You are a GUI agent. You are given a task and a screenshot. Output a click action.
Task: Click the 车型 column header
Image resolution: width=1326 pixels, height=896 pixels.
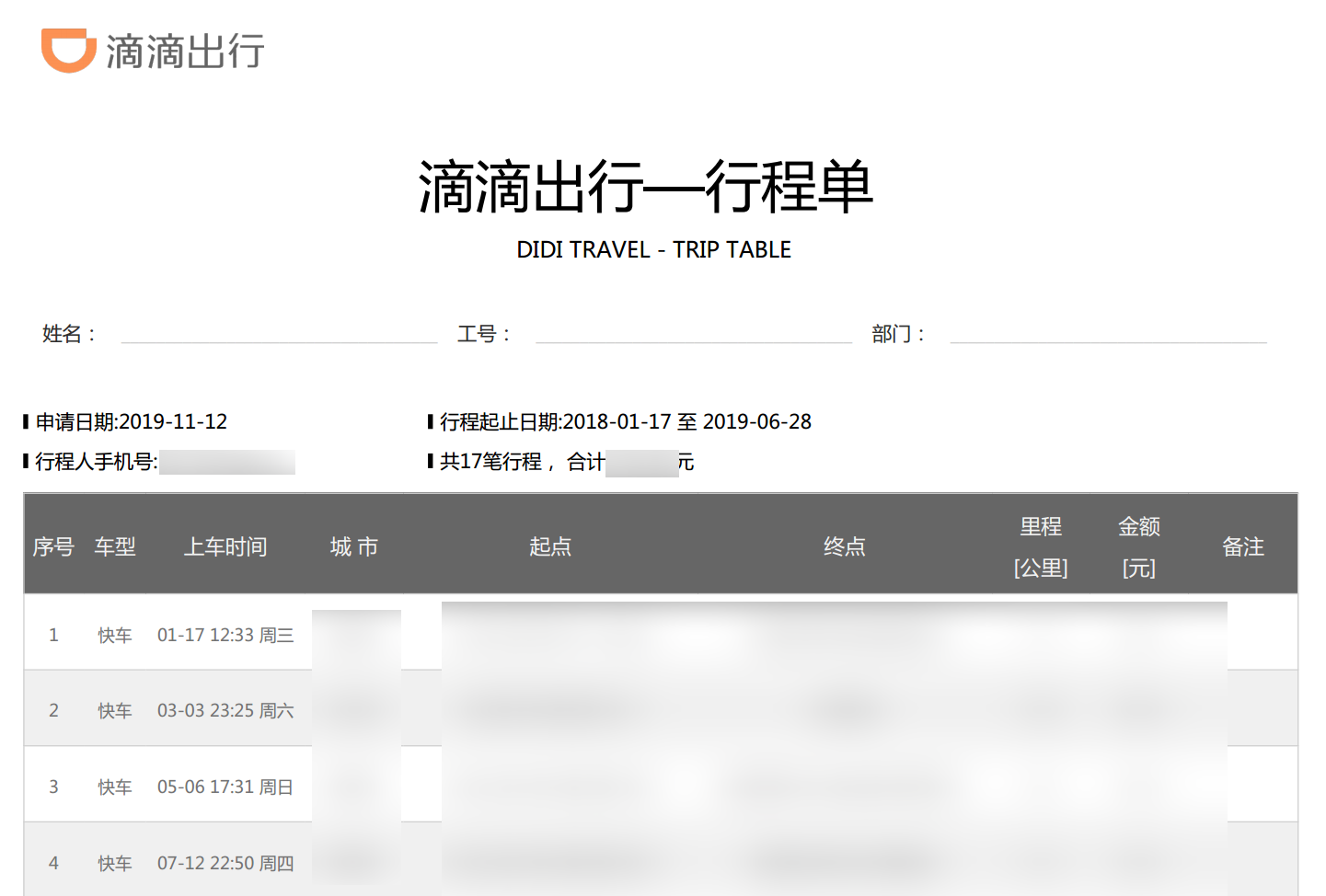[x=115, y=547]
